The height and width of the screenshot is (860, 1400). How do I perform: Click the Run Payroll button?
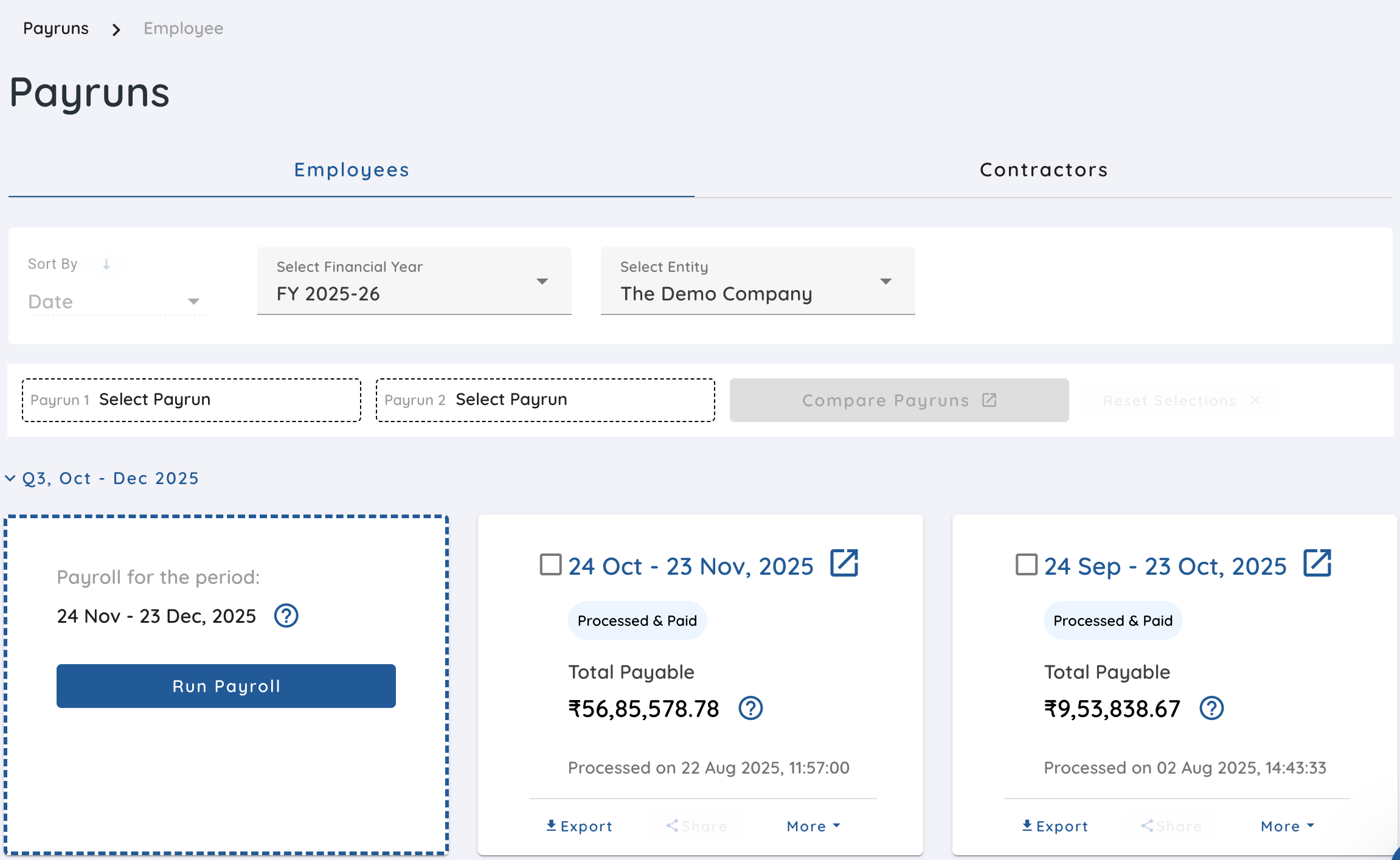(226, 686)
